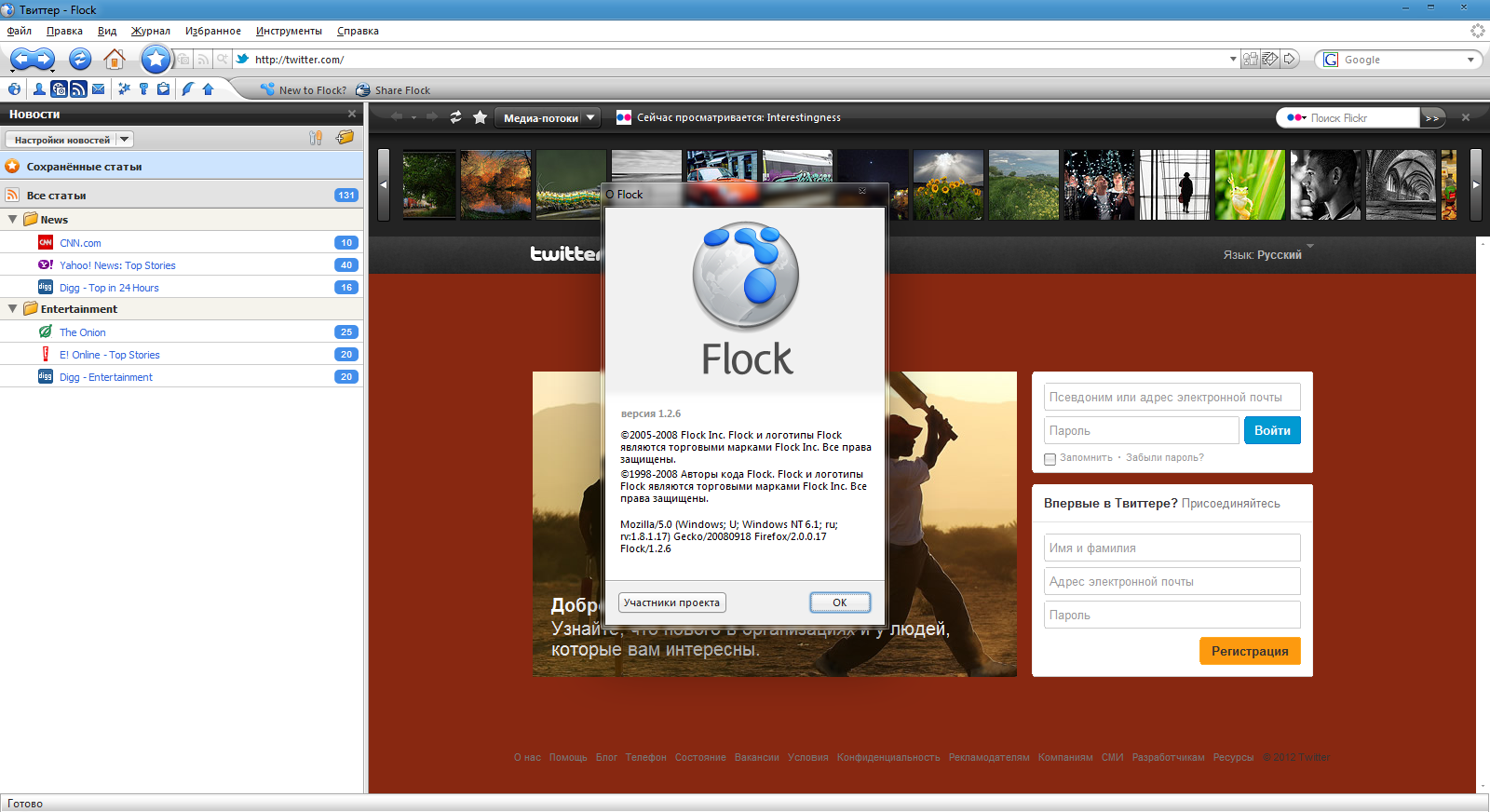
Task: Click the green frog thumbnail in media bar
Action: [1250, 184]
